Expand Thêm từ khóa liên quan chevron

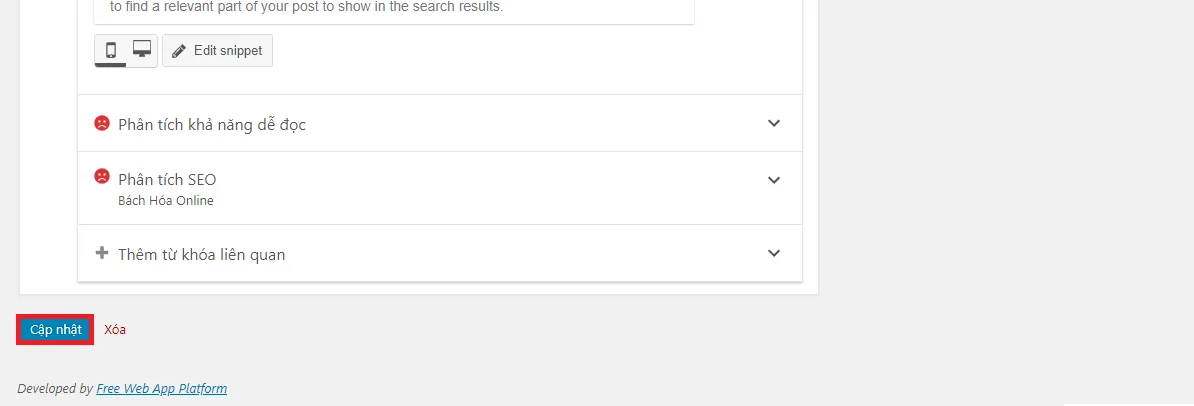[774, 254]
